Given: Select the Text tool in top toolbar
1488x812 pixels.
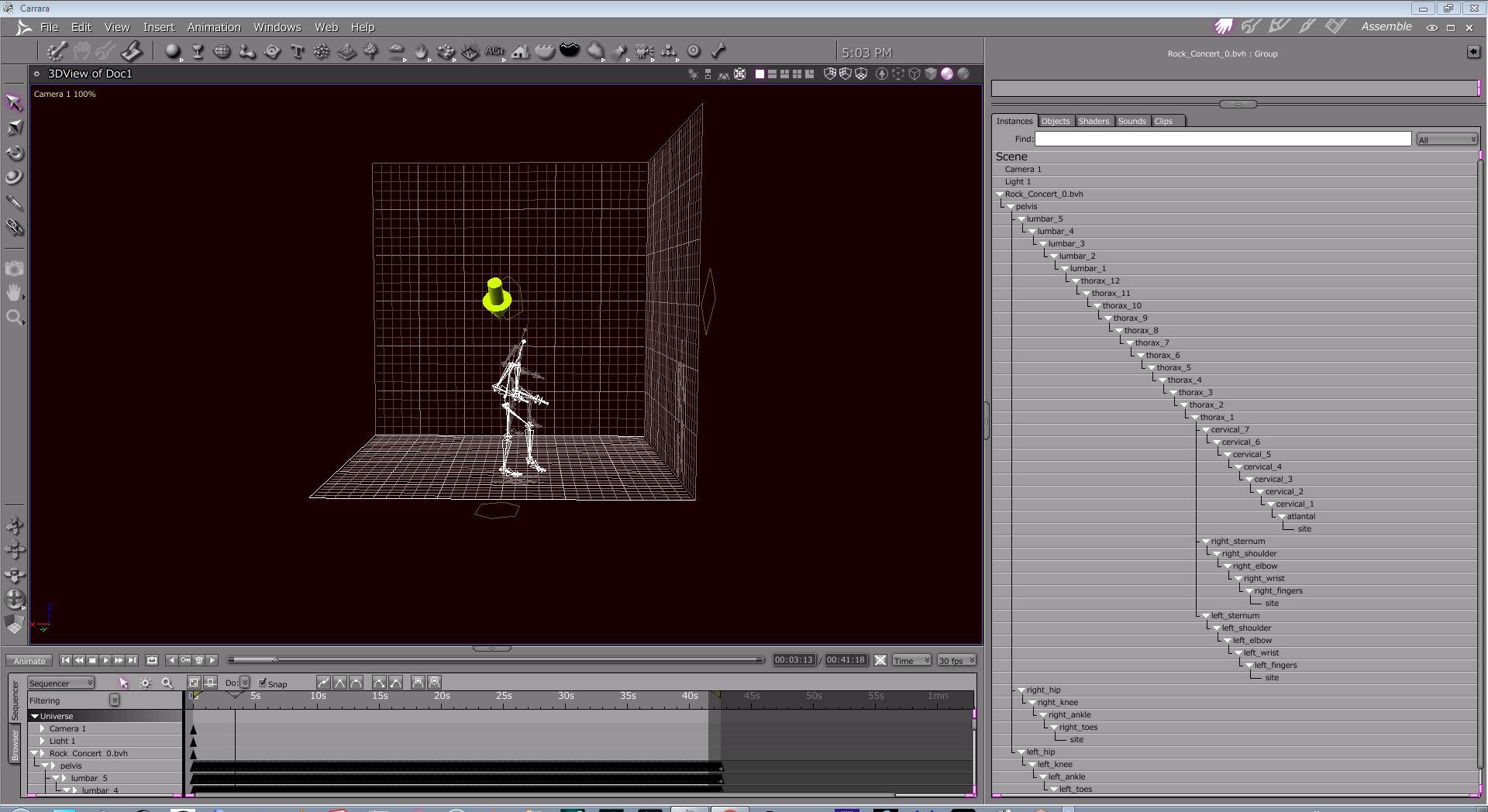Looking at the screenshot, I should 297,52.
